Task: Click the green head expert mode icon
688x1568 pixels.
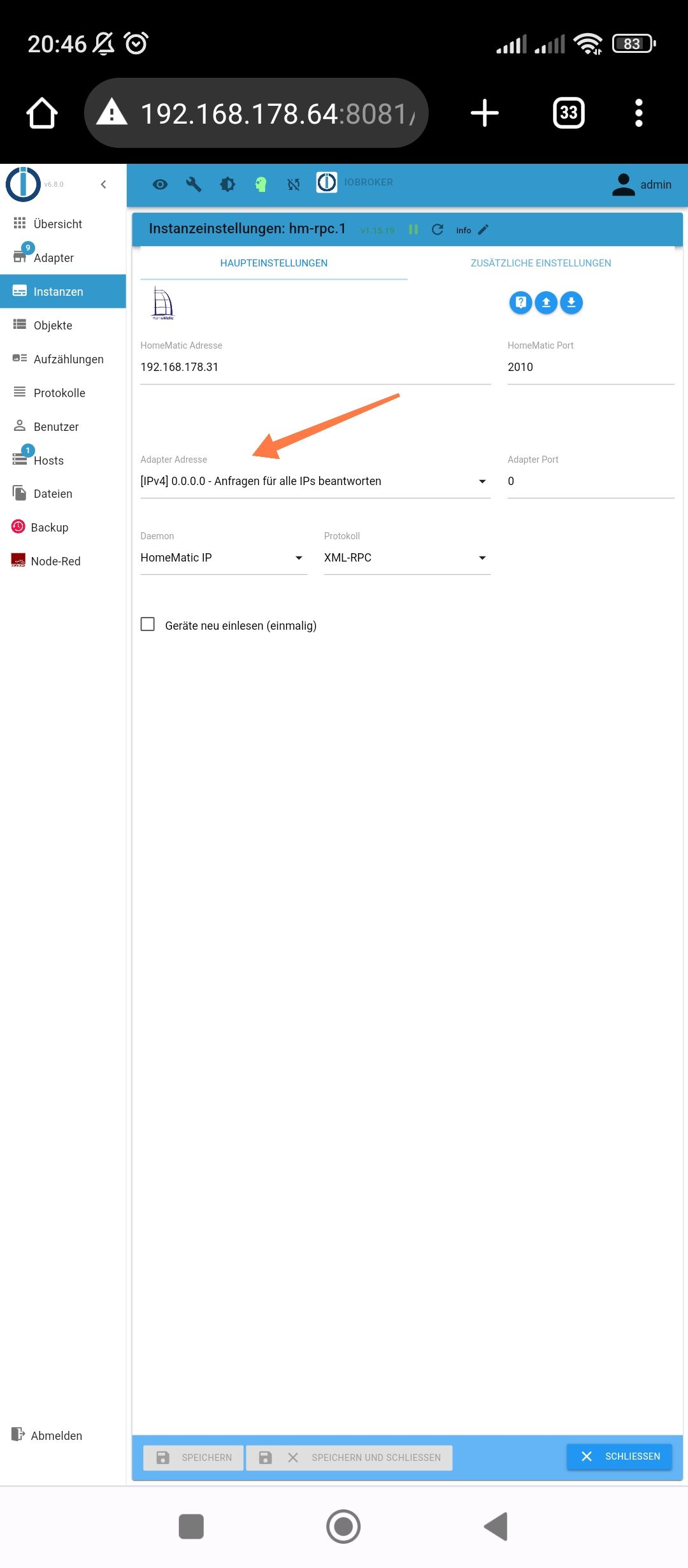Action: coord(261,184)
